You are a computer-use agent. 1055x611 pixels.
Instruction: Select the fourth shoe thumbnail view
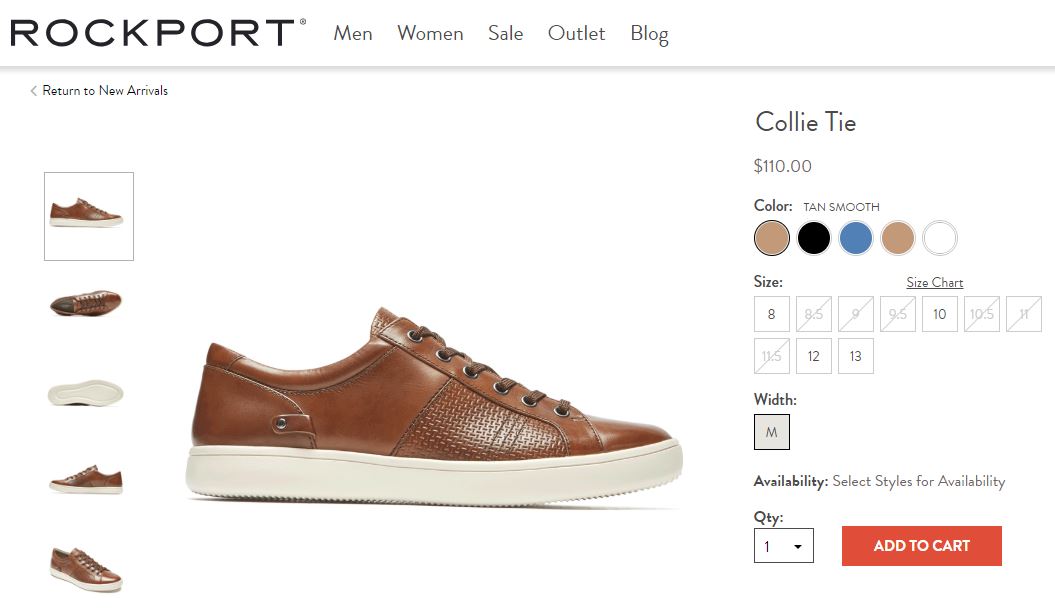click(86, 479)
